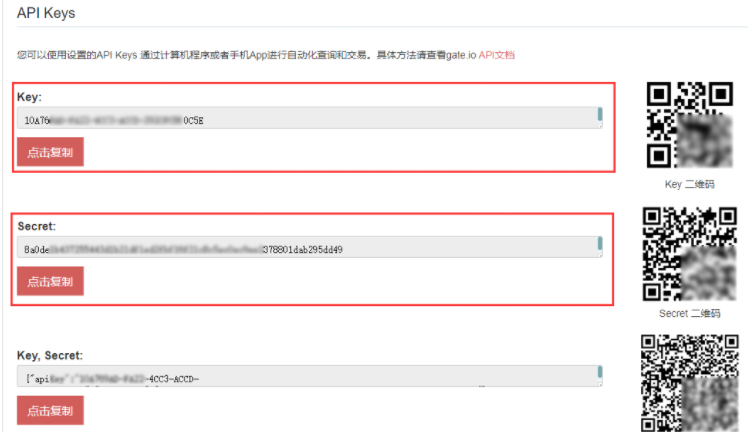Image resolution: width=748 pixels, height=432 pixels.
Task: Click the copy button under Key
Action: pyautogui.click(x=50, y=153)
